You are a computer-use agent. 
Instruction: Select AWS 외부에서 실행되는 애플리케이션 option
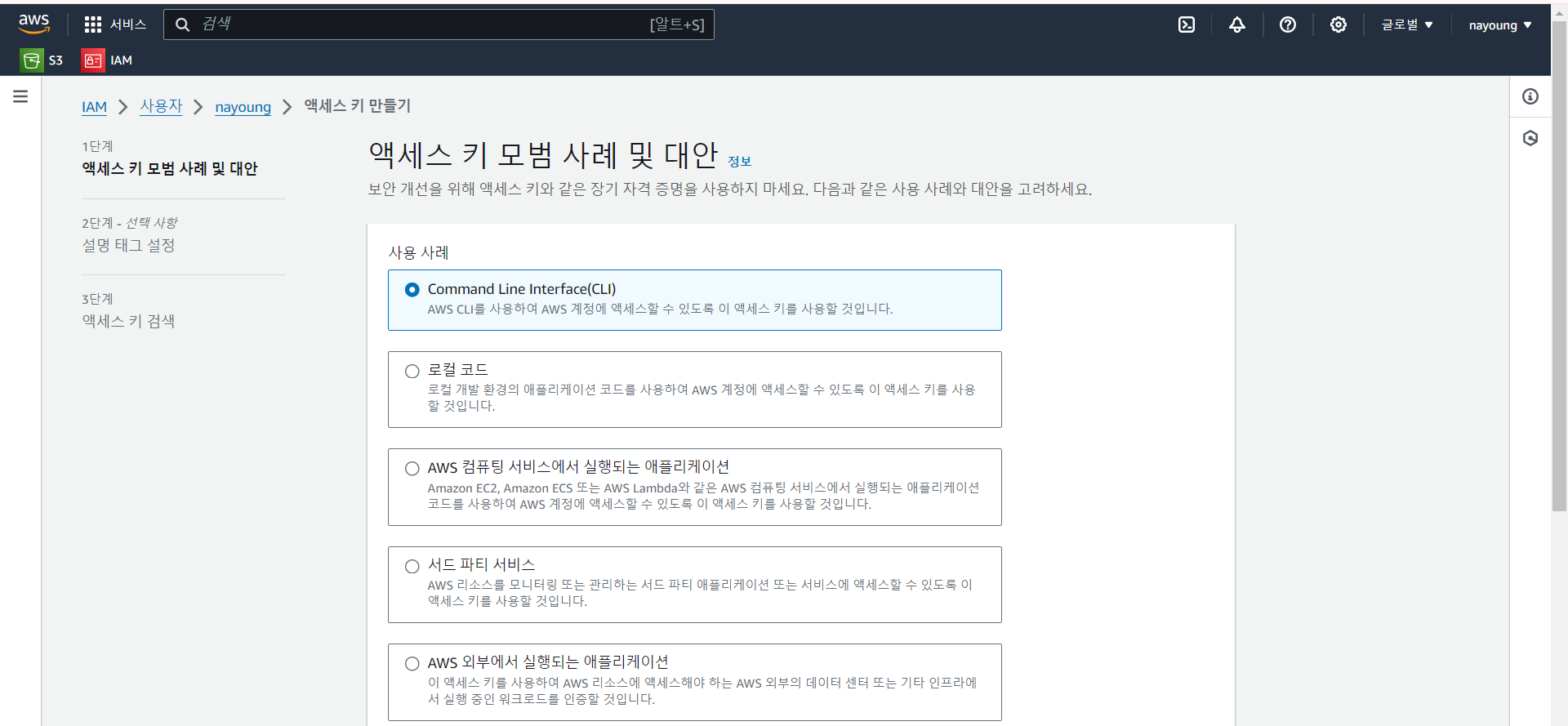click(412, 664)
